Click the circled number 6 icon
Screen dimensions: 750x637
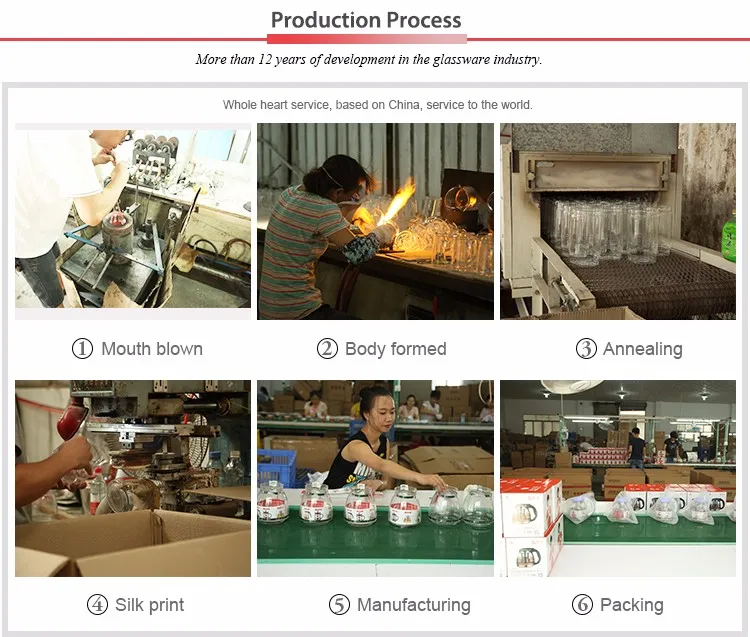(x=582, y=604)
